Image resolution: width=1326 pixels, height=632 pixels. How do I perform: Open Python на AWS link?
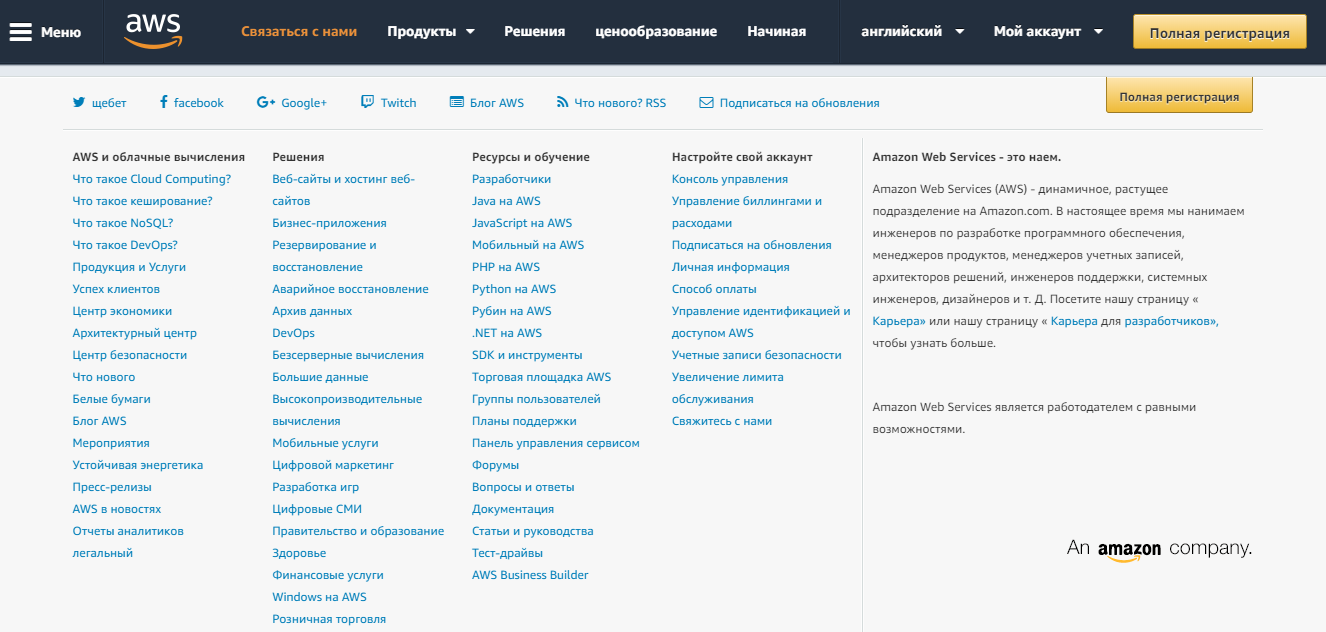tap(514, 289)
